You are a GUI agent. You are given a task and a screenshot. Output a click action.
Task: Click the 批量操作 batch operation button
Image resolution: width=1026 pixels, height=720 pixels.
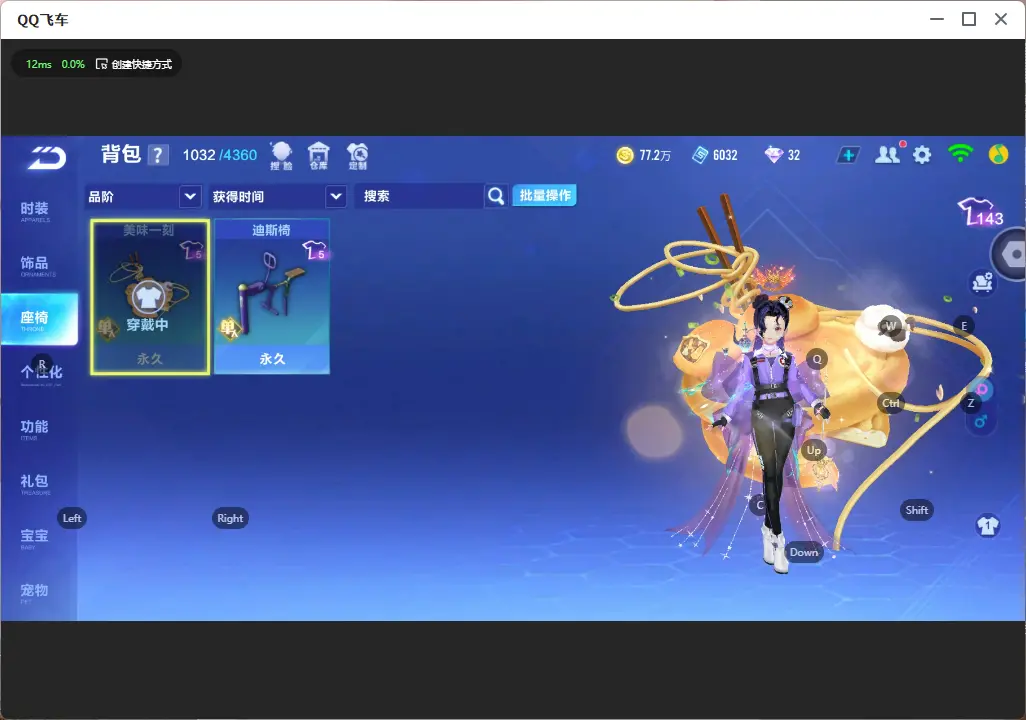point(544,195)
